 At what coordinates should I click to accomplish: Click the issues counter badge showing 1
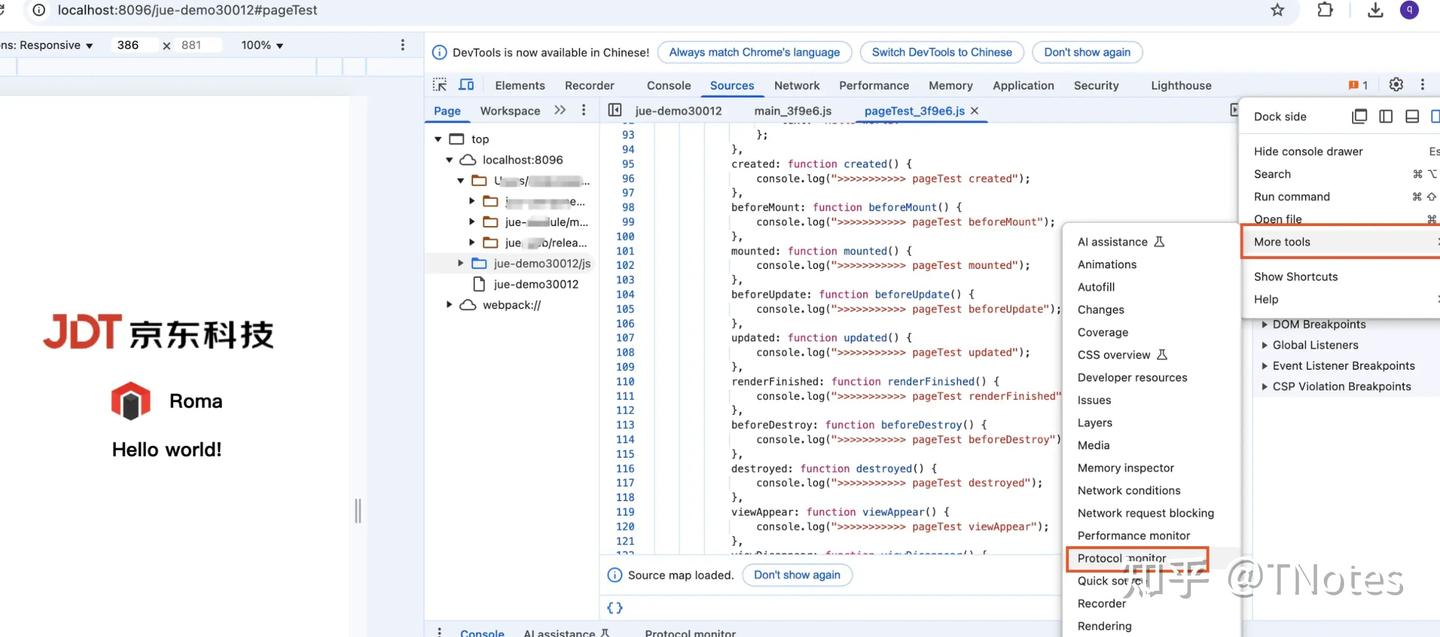coord(1358,85)
